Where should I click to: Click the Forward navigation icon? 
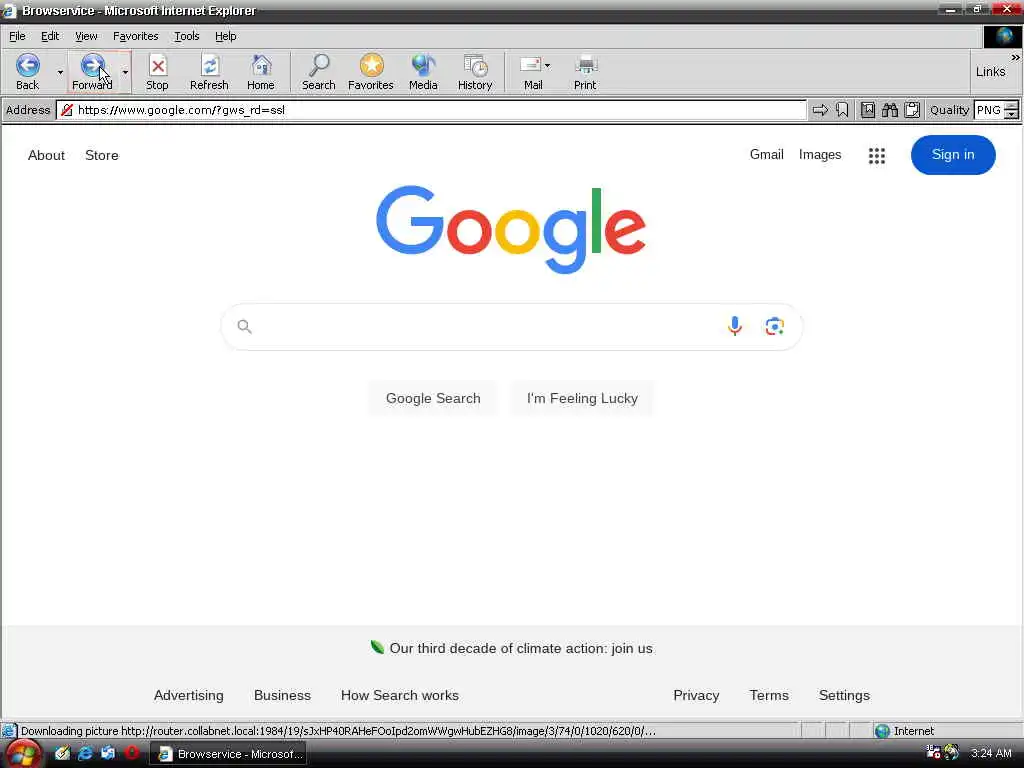(92, 65)
